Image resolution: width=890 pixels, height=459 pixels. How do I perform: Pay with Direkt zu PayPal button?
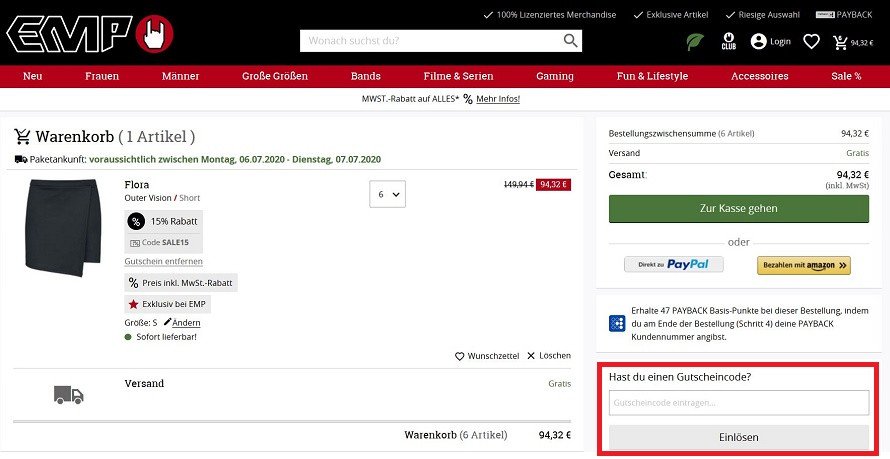point(674,264)
